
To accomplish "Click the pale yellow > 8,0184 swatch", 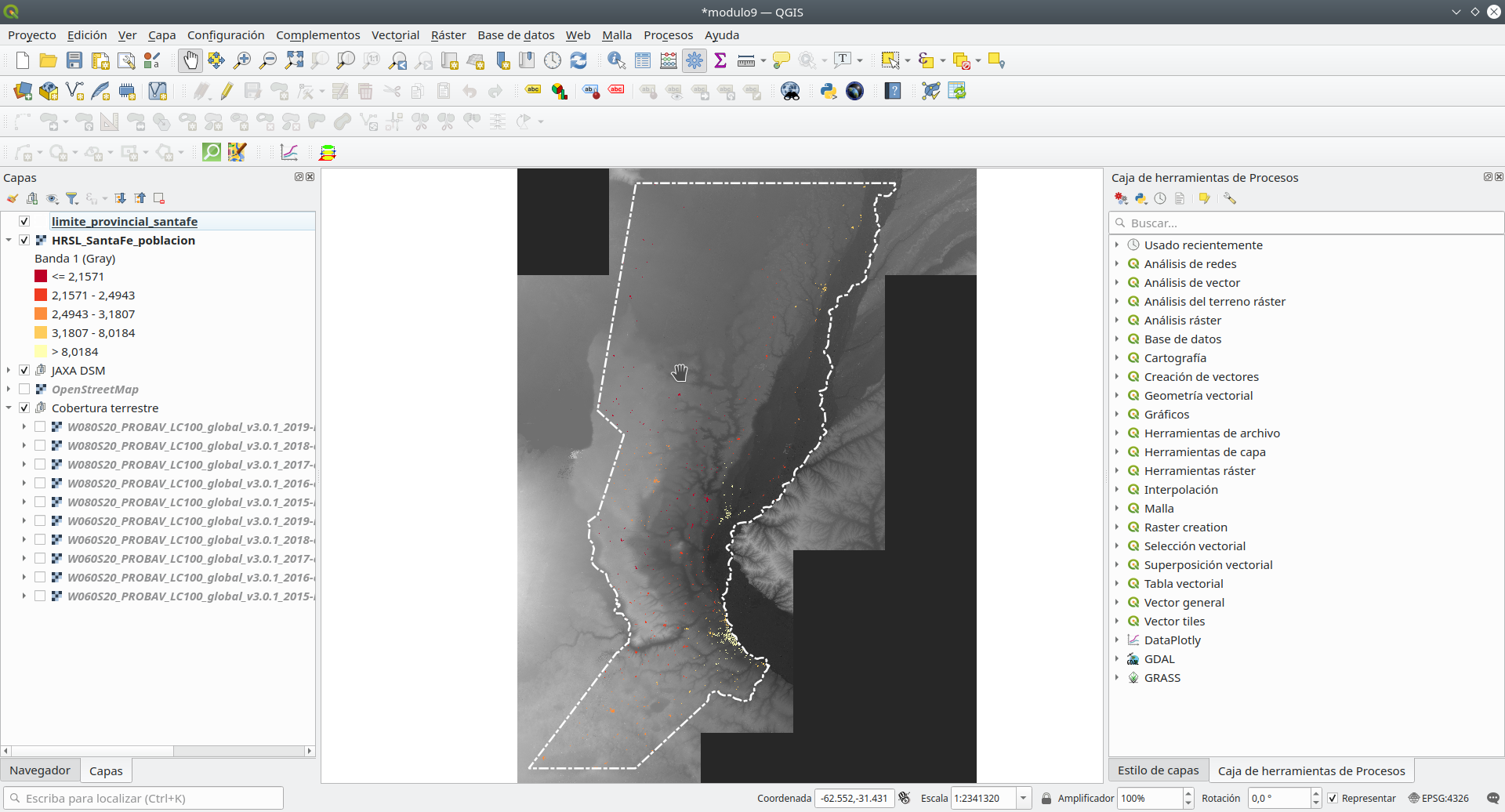I will (x=41, y=351).
